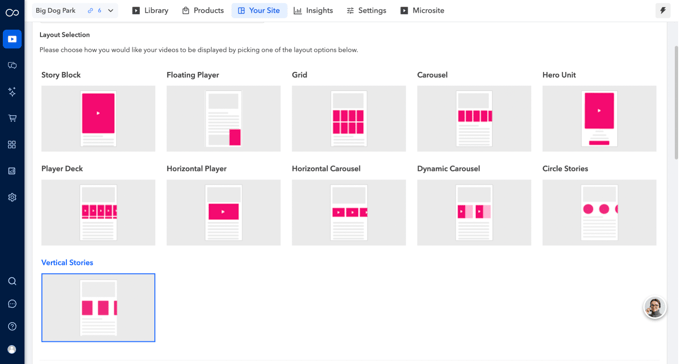This screenshot has width=688, height=364.
Task: Click the infinity logo in the sidebar
Action: (12, 13)
